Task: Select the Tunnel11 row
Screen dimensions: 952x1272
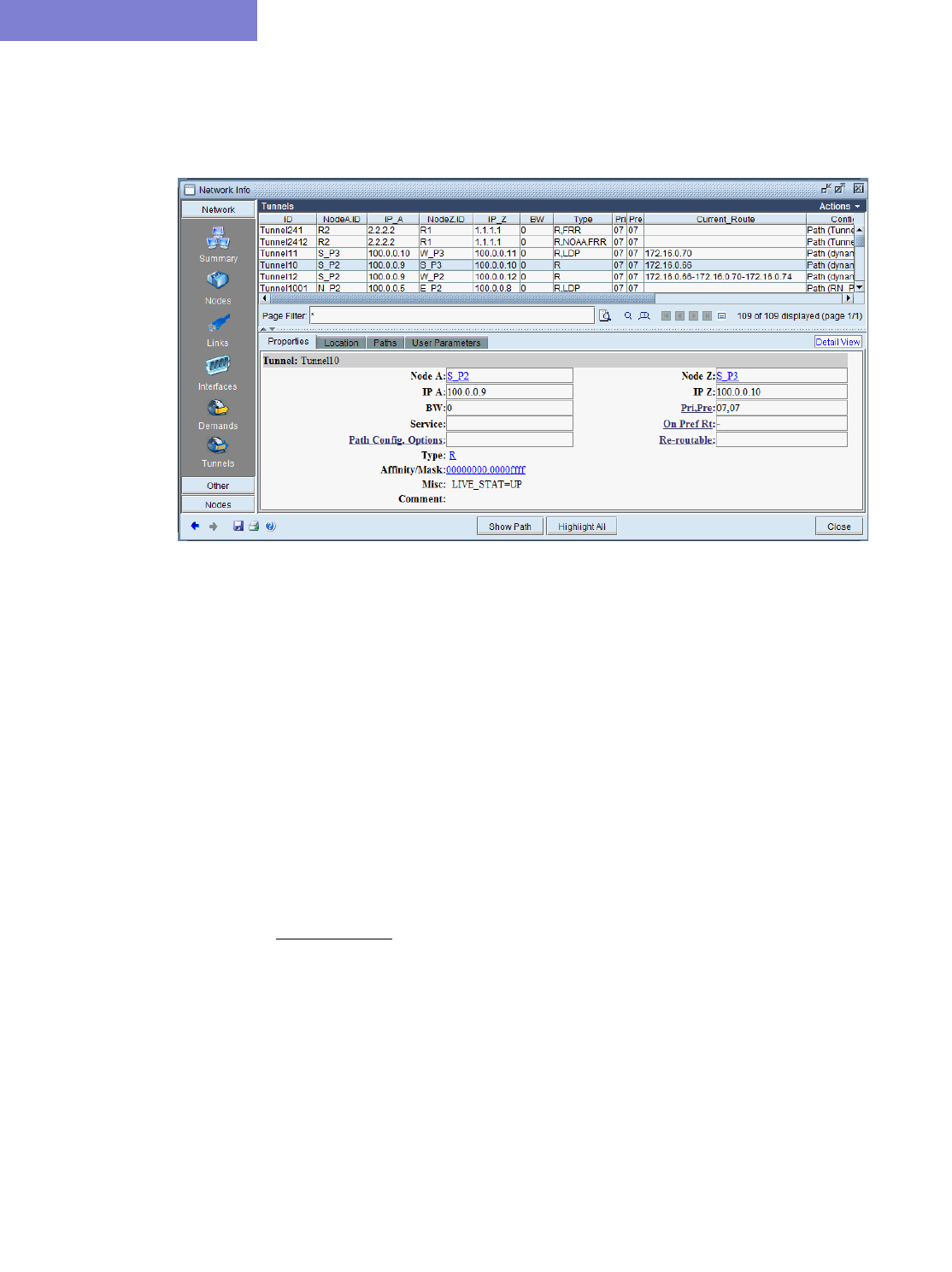Action: pos(556,254)
